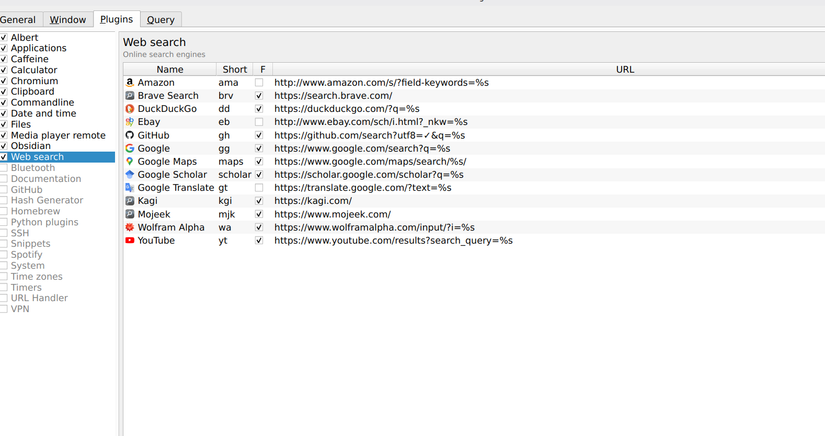Select the Web search plugin entry

[57, 157]
